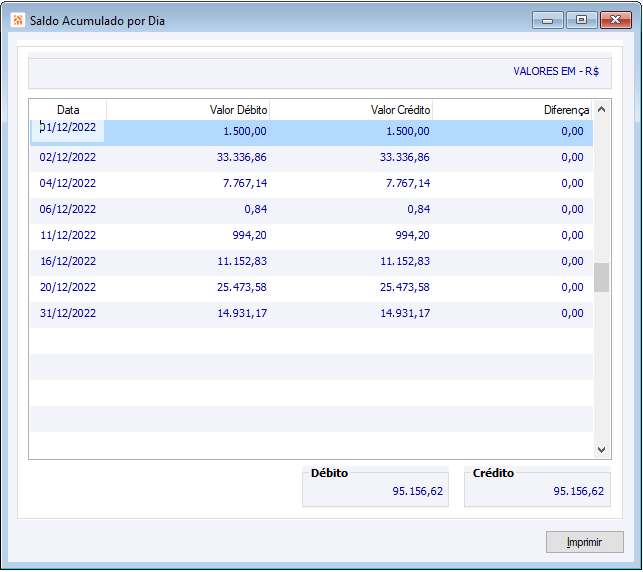This screenshot has height=572, width=643.
Task: Click the 01/12/2022 date input cell
Action: tap(68, 131)
